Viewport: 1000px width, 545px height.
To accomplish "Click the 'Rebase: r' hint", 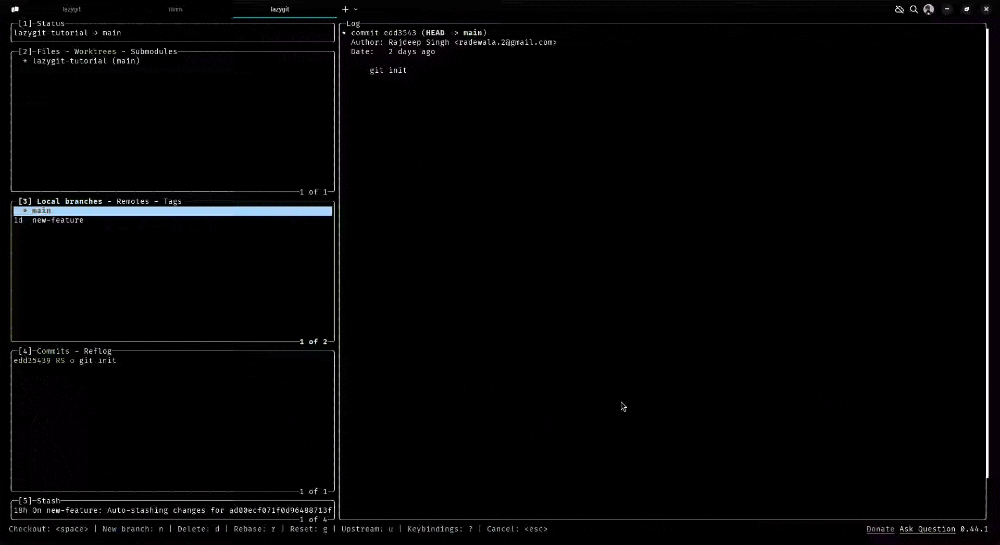I will pos(254,529).
